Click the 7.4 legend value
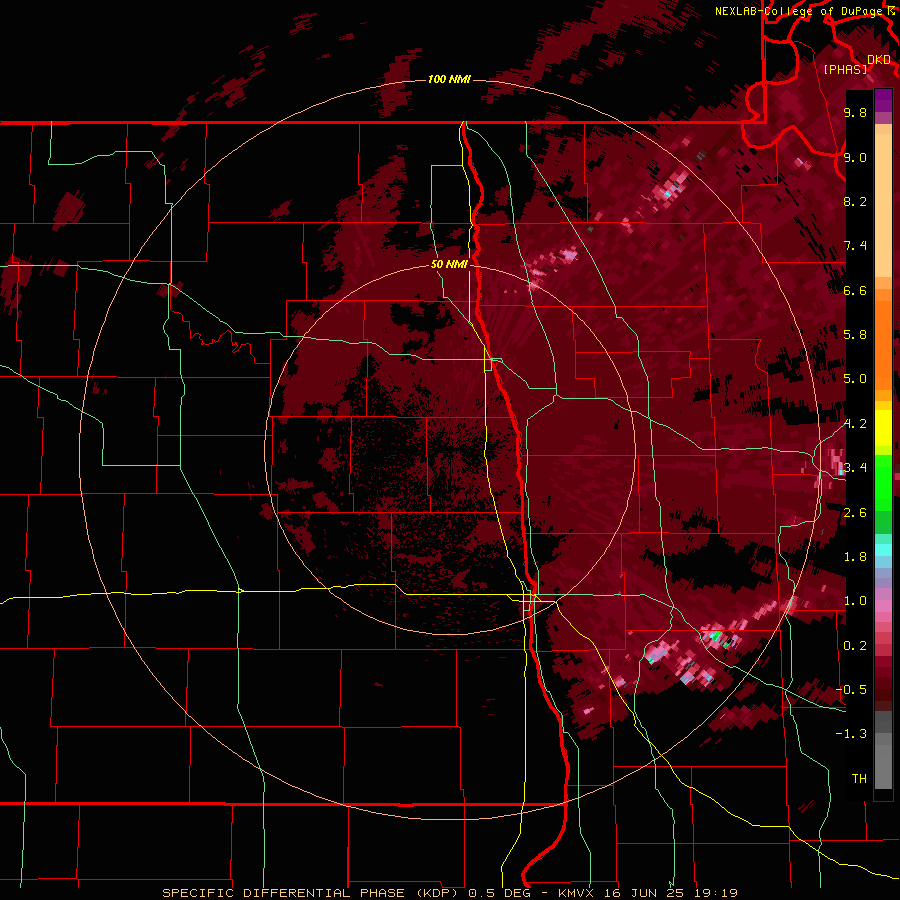900x900 pixels. (x=855, y=246)
